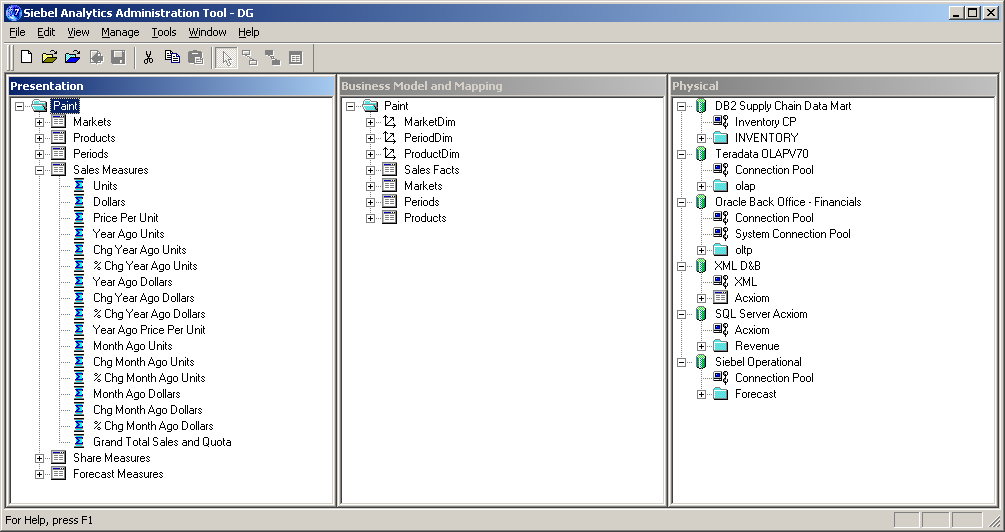Click the INVENTORY schema folder icon
The width and height of the screenshot is (1005, 532).
coord(721,138)
